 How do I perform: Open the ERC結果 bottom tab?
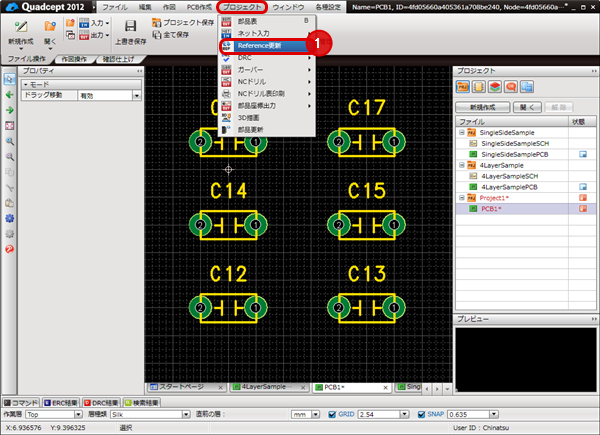pos(61,403)
